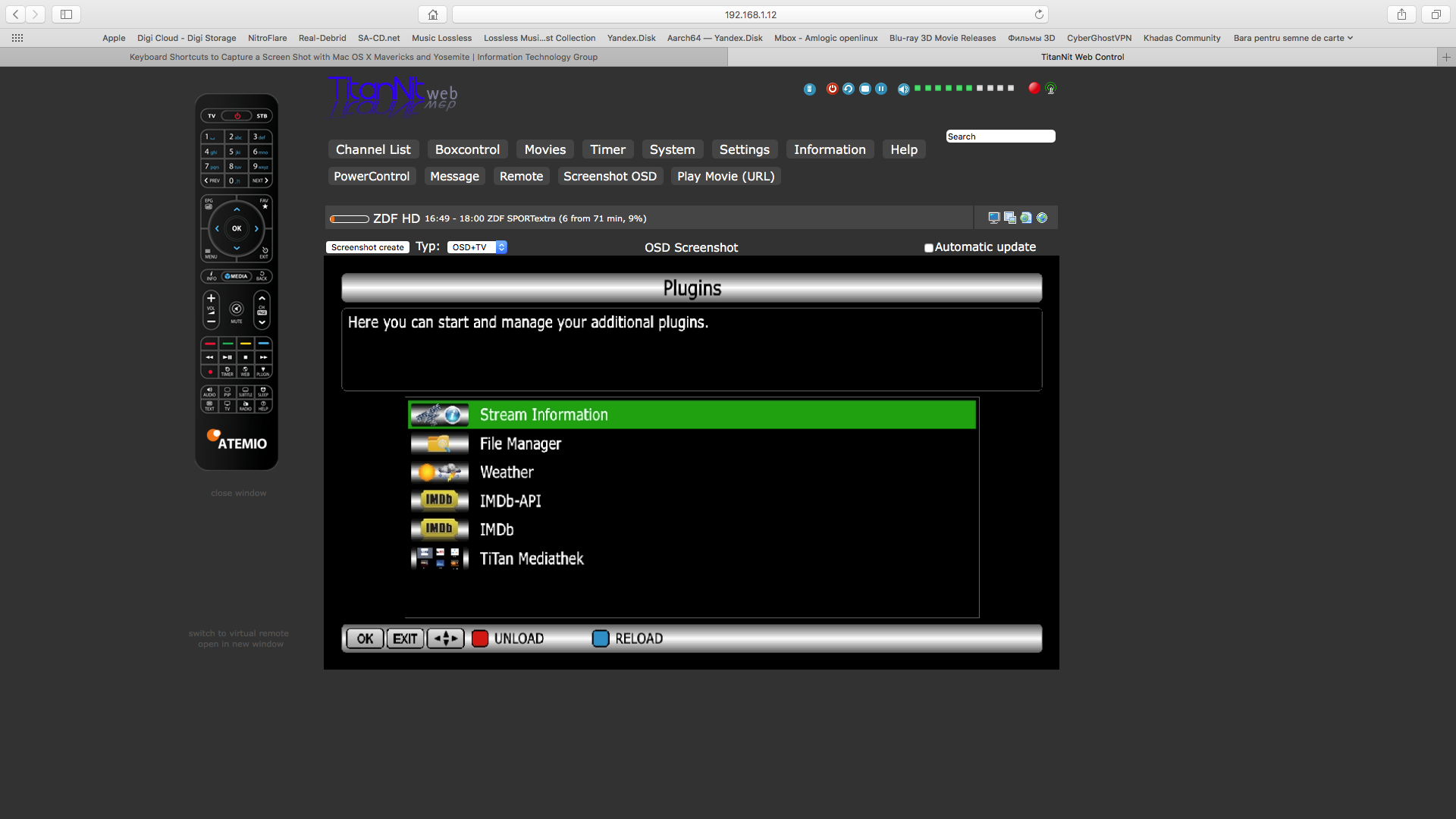The width and height of the screenshot is (1456, 819).
Task: Click the green streaming antenna icon
Action: click(1050, 89)
